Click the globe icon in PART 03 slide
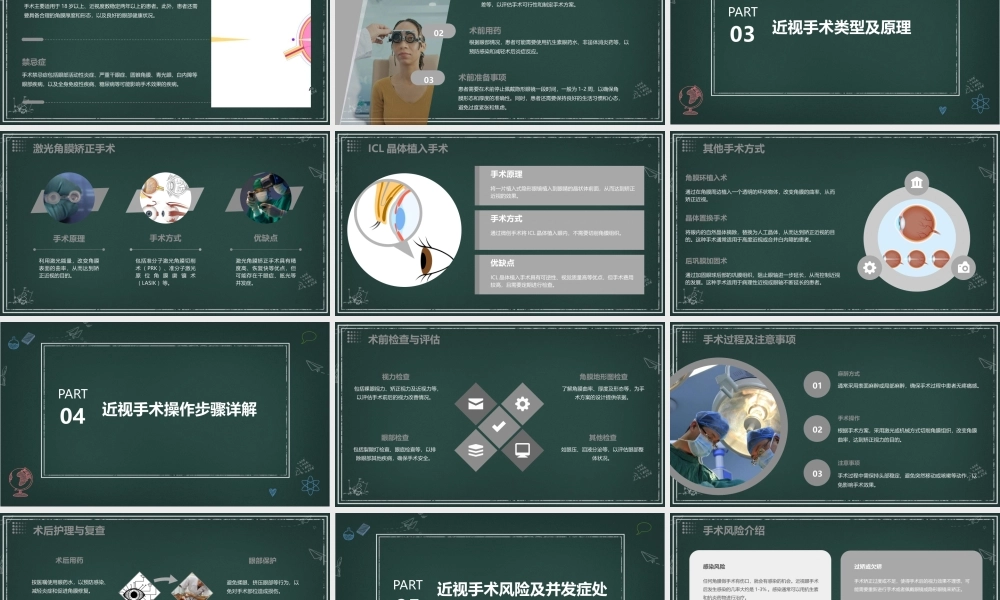The height and width of the screenshot is (600, 1000). [x=691, y=100]
